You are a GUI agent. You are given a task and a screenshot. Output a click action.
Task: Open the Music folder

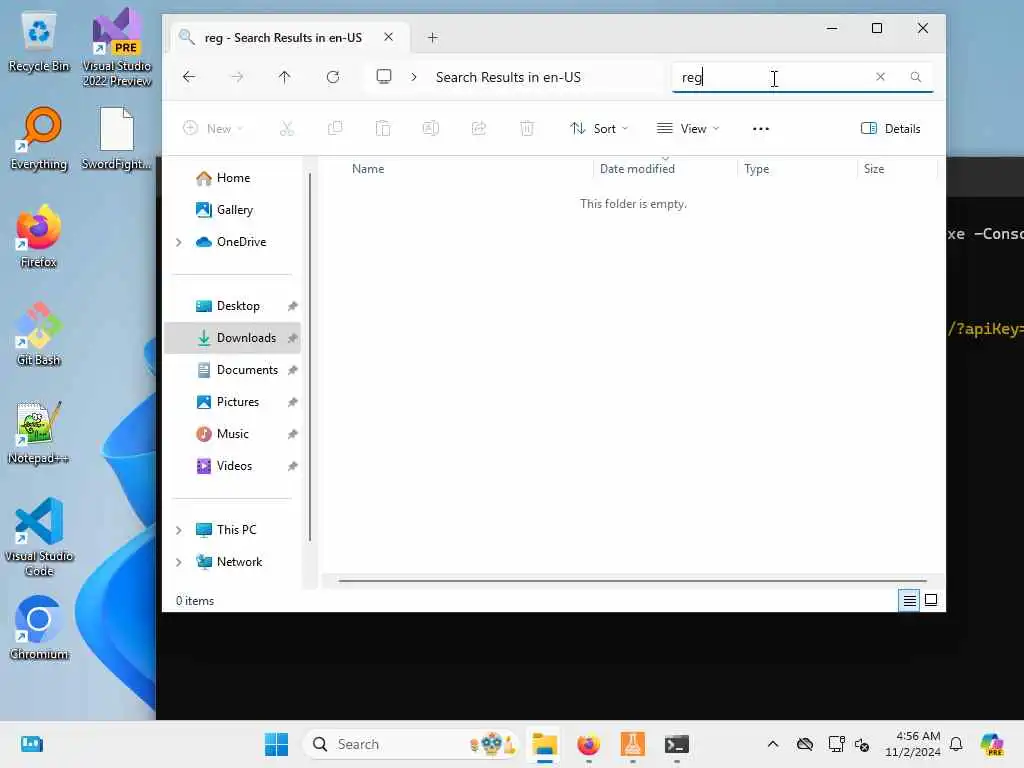[232, 434]
